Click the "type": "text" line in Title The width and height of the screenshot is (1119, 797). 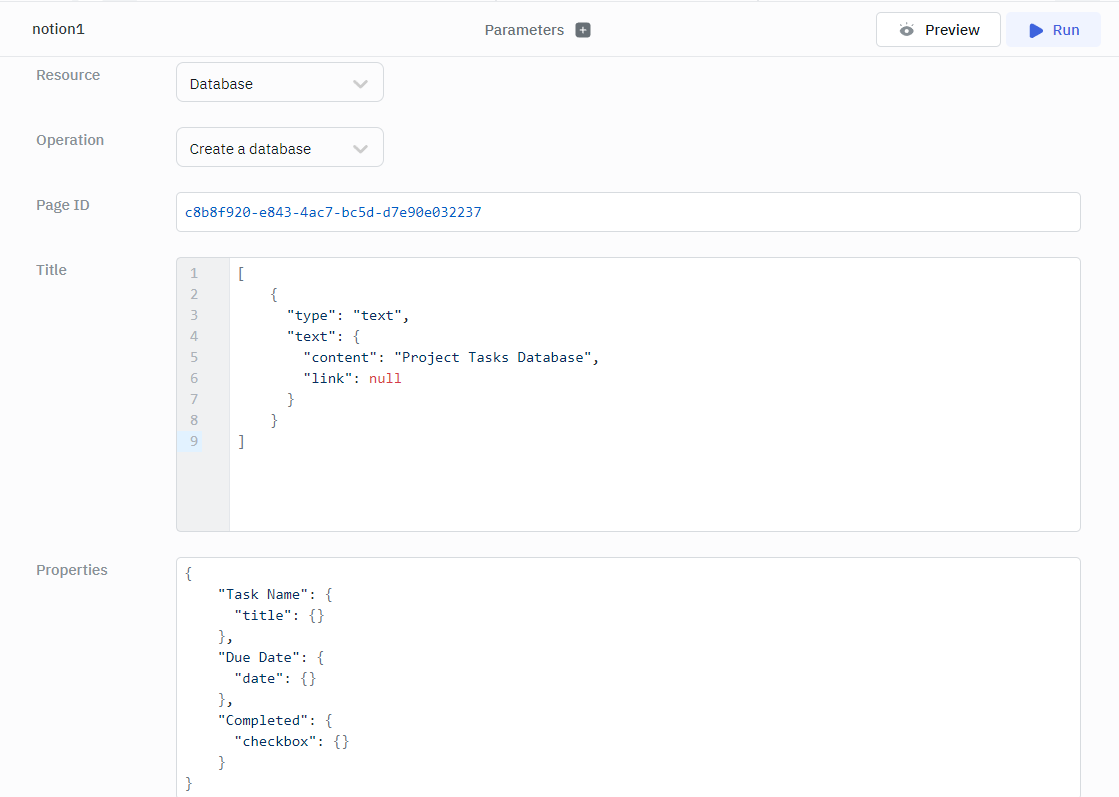click(348, 315)
